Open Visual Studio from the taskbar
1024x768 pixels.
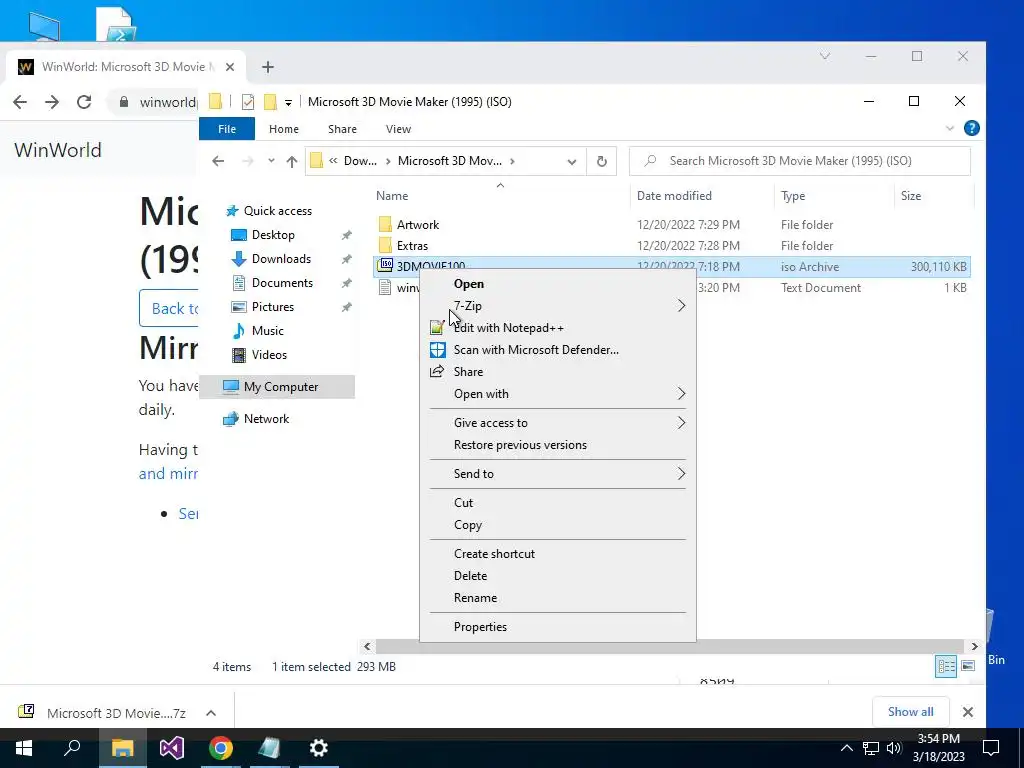pos(172,748)
